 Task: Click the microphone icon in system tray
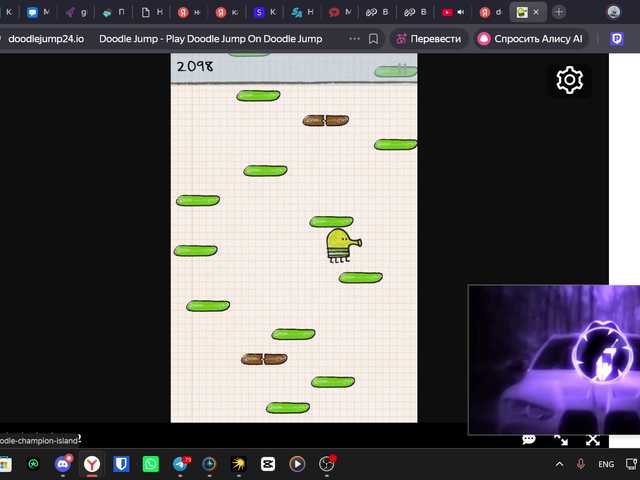point(581,464)
